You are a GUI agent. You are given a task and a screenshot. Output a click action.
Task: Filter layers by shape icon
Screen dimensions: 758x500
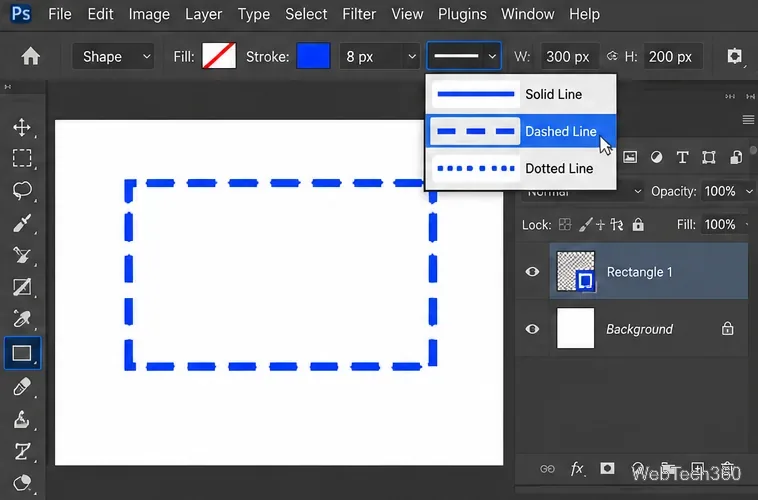coord(709,157)
